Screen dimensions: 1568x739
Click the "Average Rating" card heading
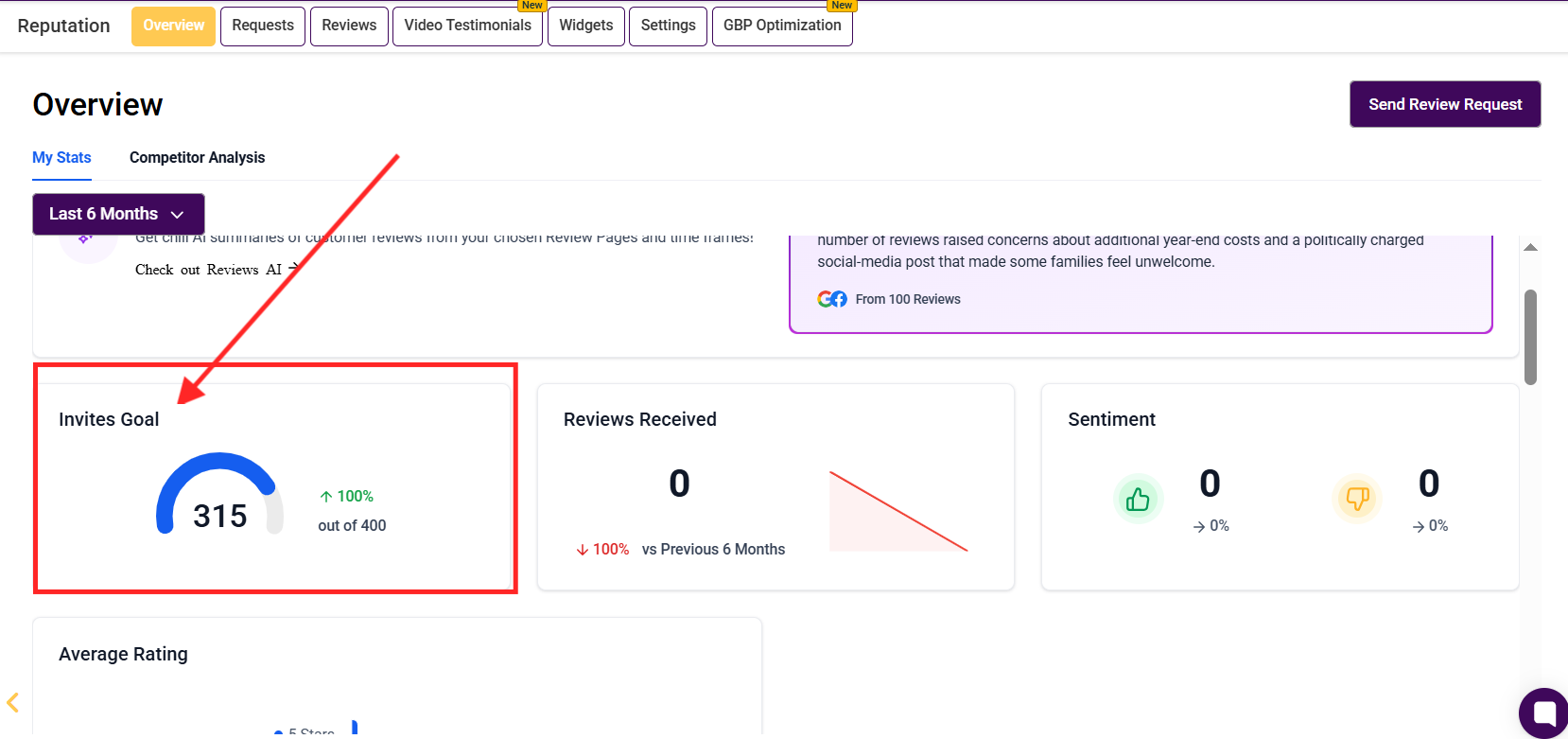click(x=123, y=654)
